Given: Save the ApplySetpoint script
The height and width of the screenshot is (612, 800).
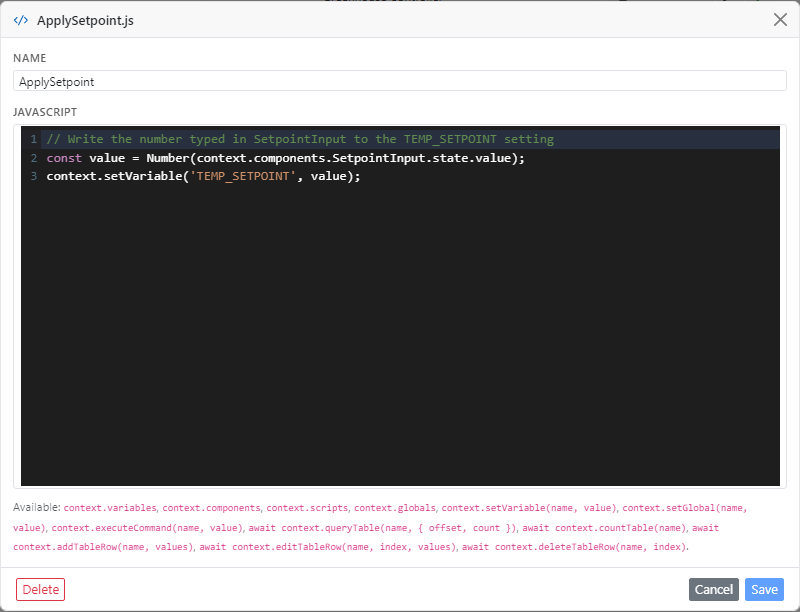Looking at the screenshot, I should tap(764, 590).
